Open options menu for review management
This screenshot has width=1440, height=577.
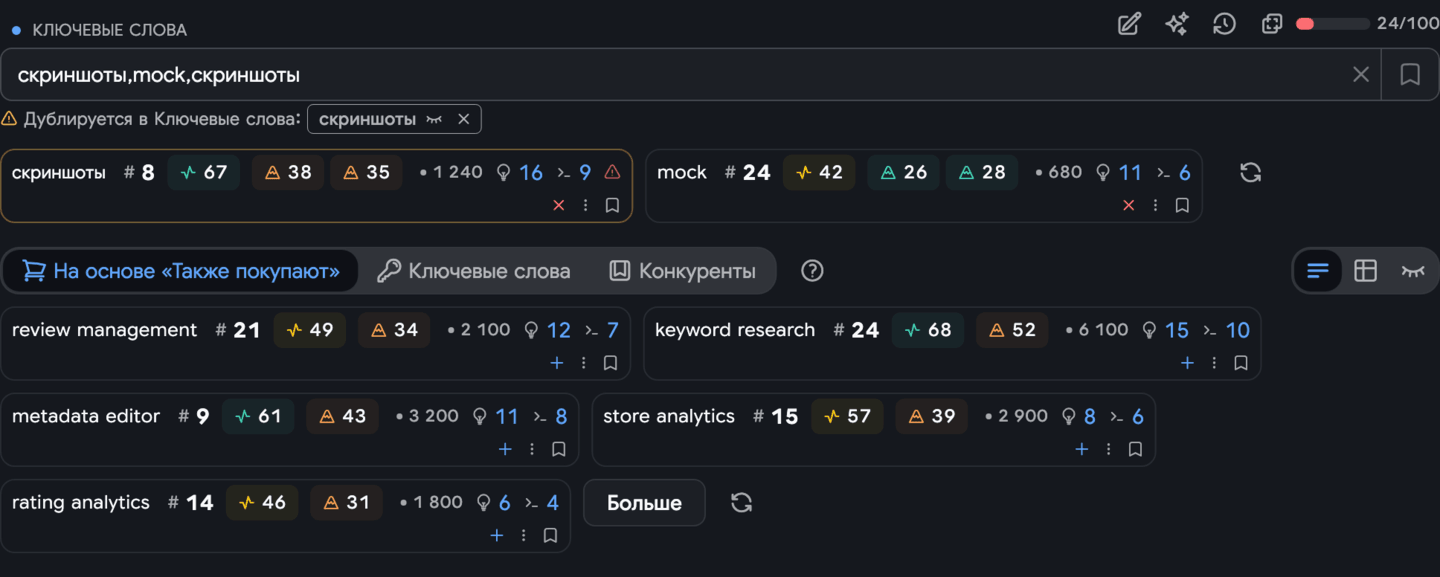coord(584,363)
